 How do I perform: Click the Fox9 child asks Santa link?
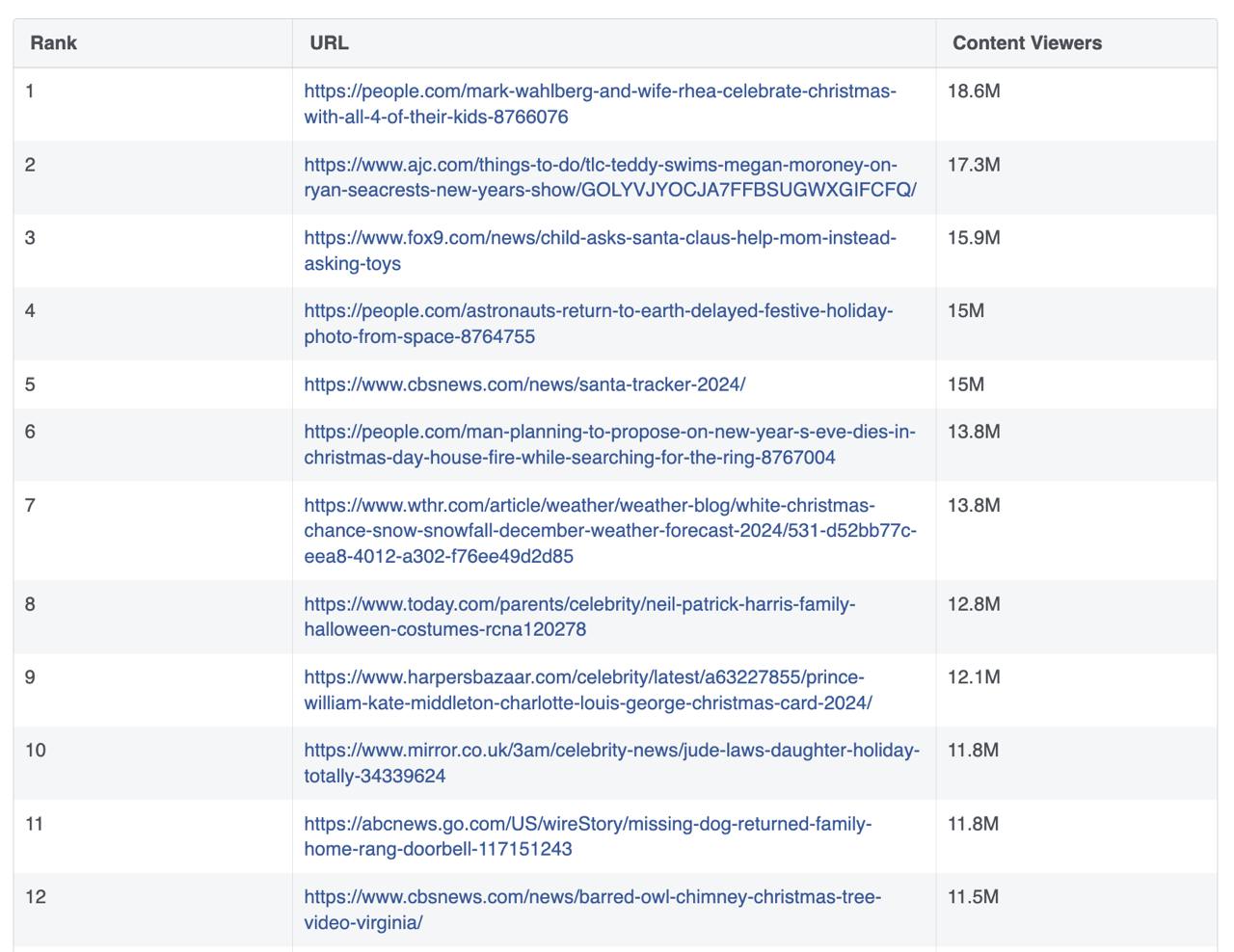pyautogui.click(x=600, y=238)
